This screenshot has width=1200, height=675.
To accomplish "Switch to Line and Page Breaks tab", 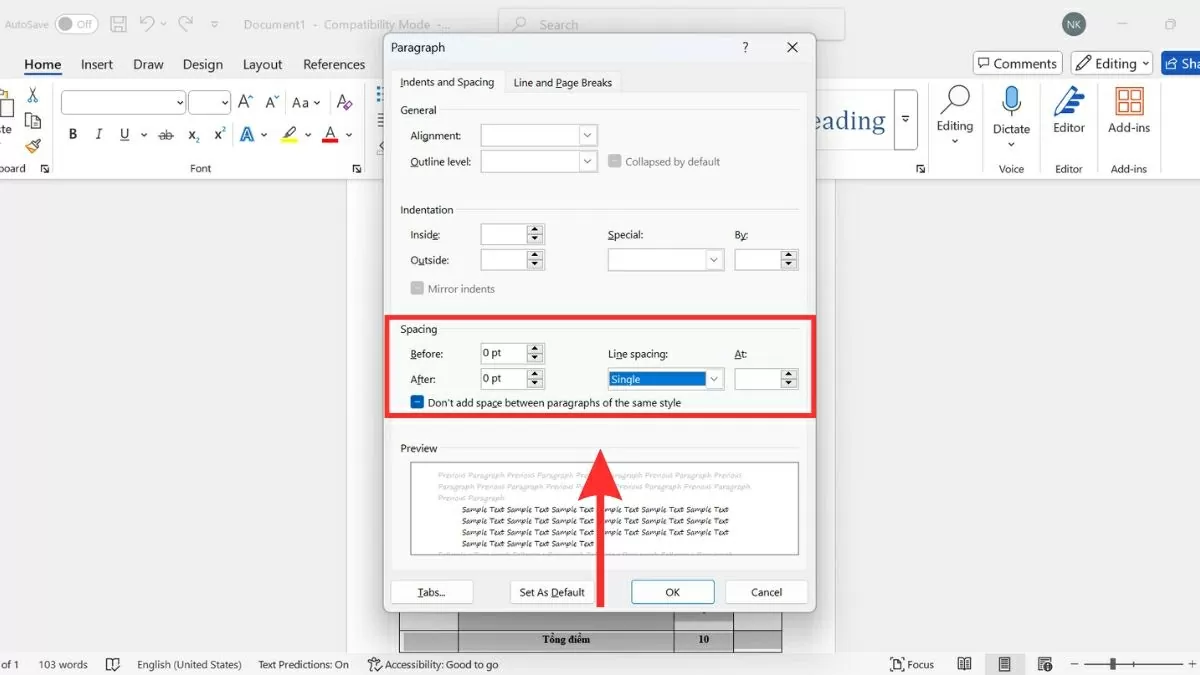I will (562, 82).
